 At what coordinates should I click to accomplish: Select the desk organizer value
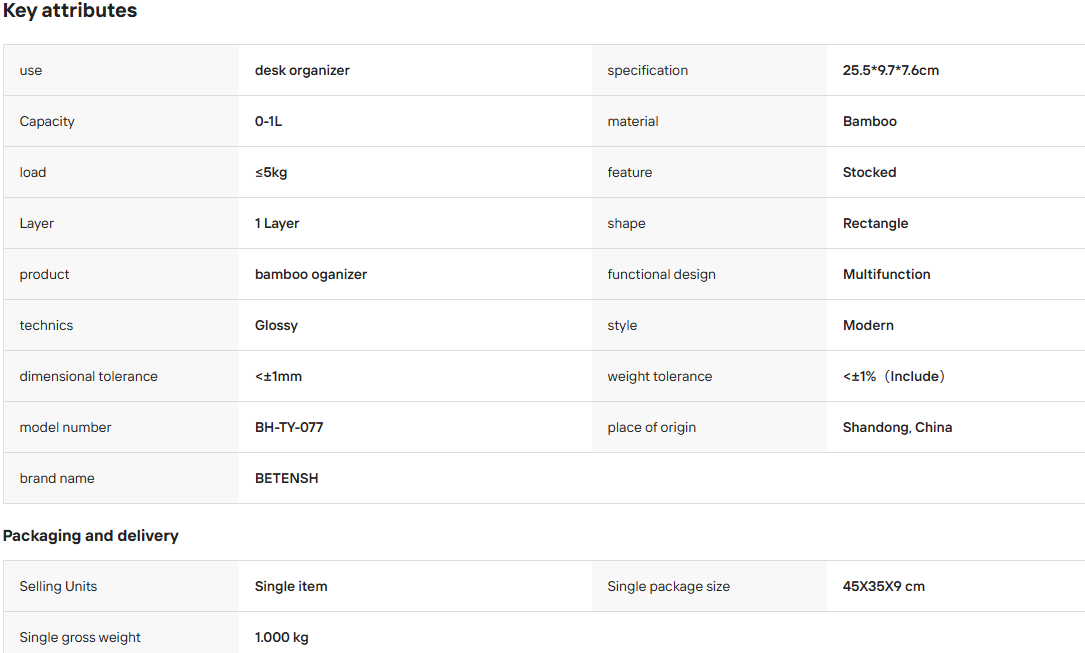point(302,71)
